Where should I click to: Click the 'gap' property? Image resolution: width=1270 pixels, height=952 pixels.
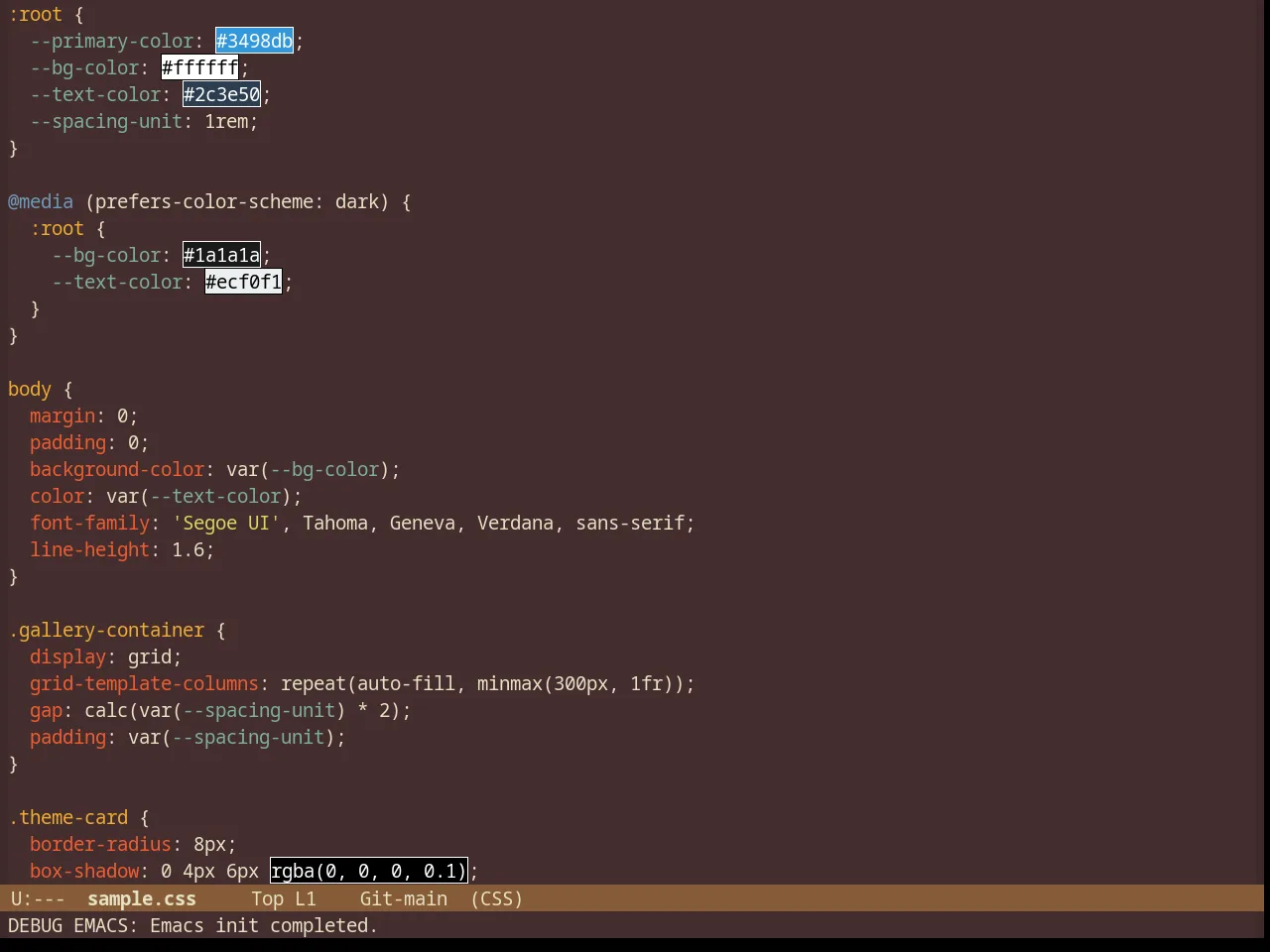click(x=46, y=710)
